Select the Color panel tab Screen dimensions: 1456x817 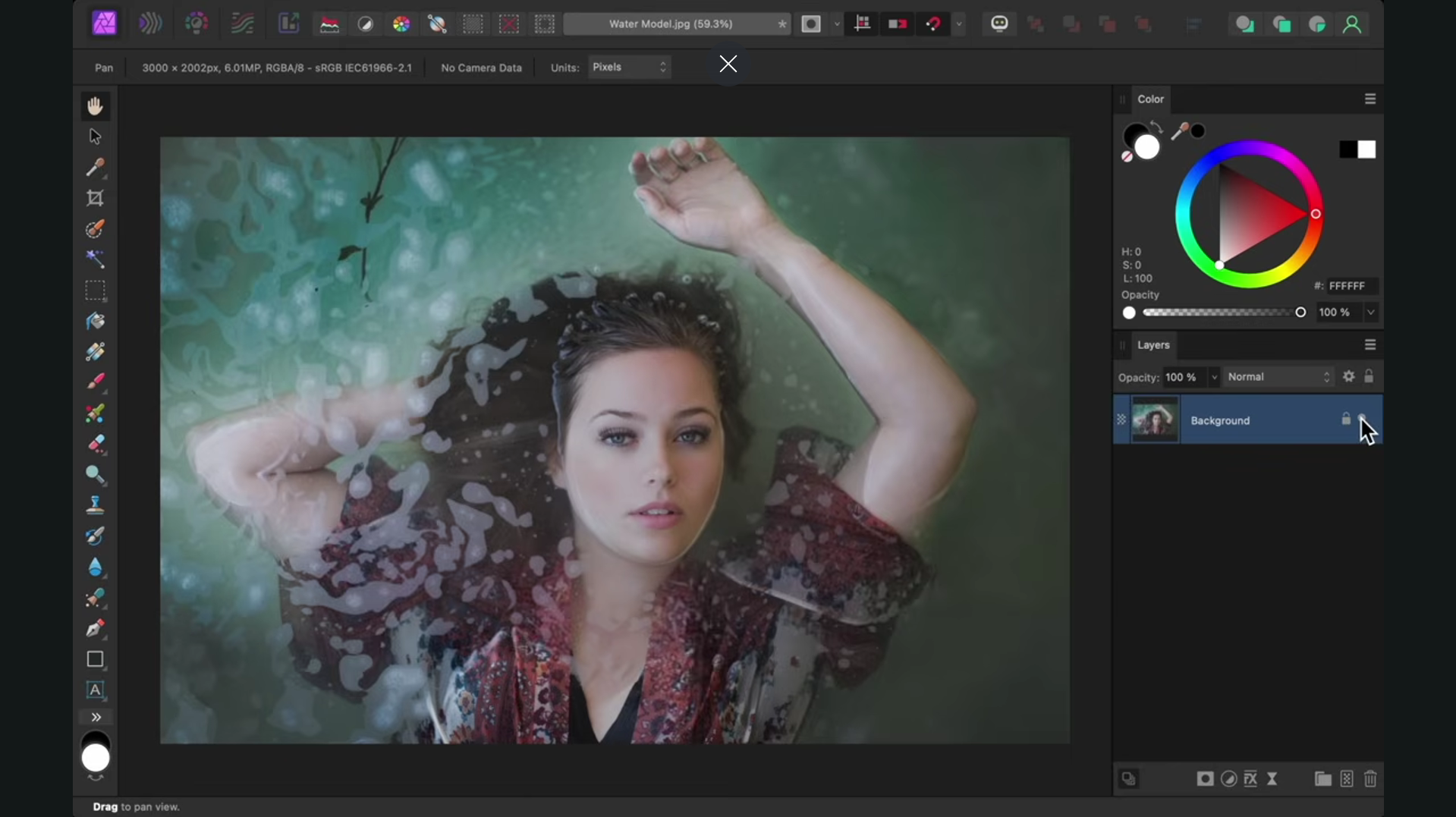point(1150,99)
